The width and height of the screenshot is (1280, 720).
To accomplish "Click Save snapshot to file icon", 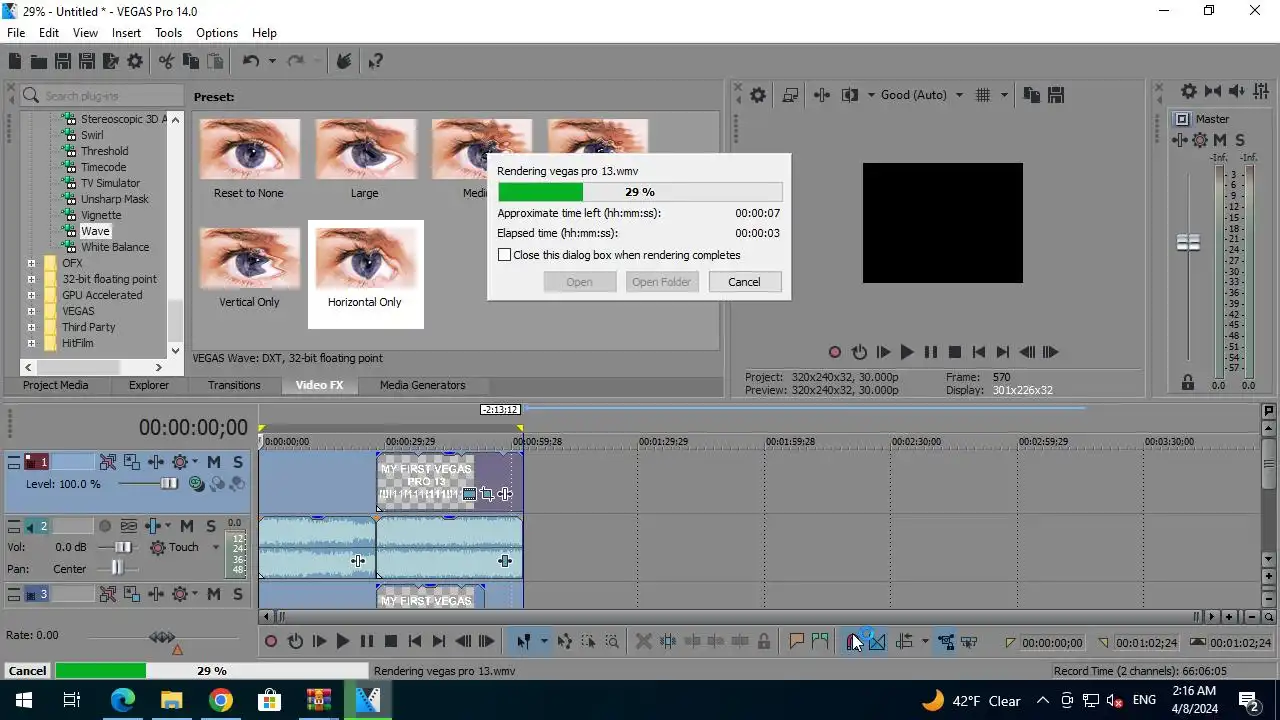I will pyautogui.click(x=1056, y=95).
